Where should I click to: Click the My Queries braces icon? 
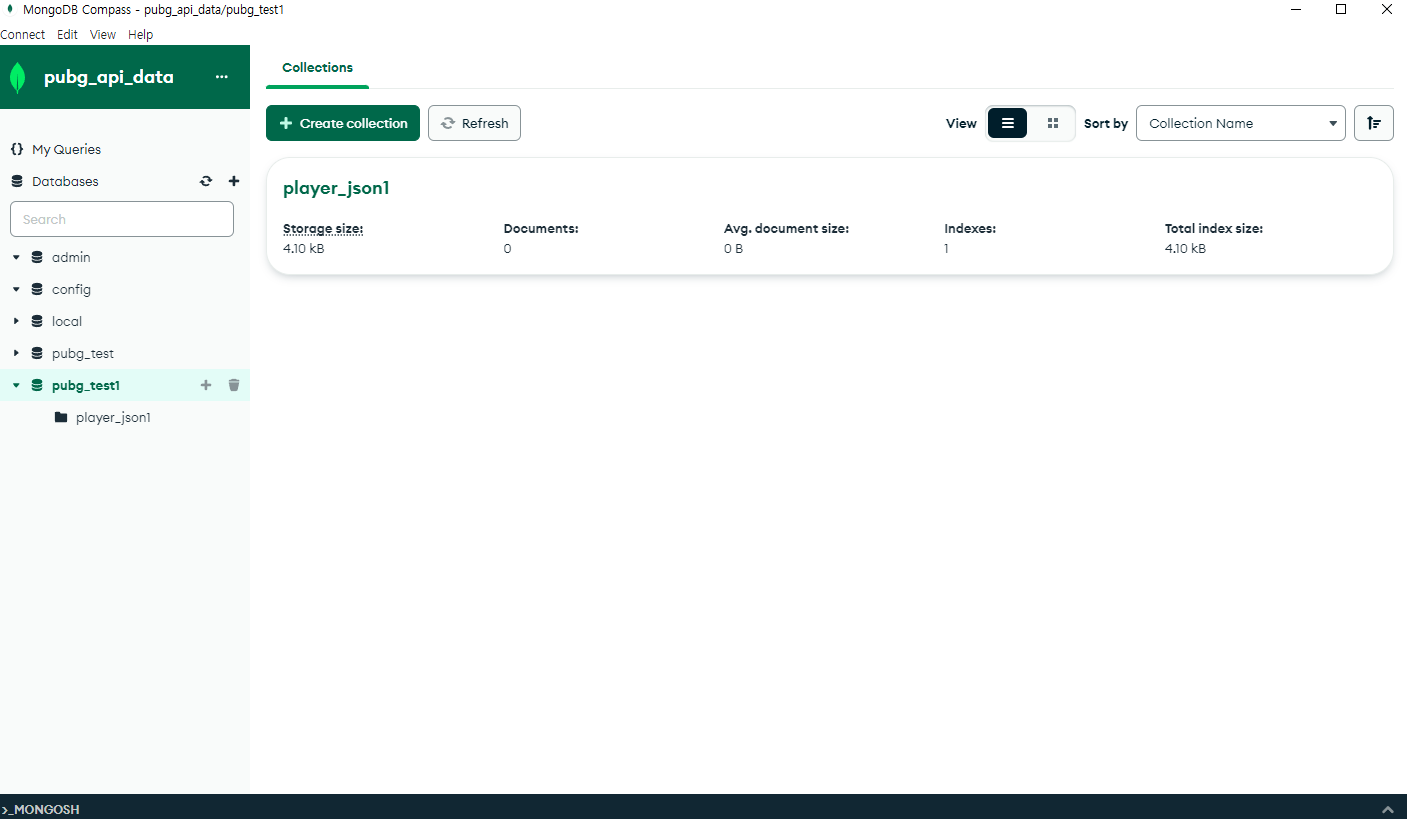(17, 149)
